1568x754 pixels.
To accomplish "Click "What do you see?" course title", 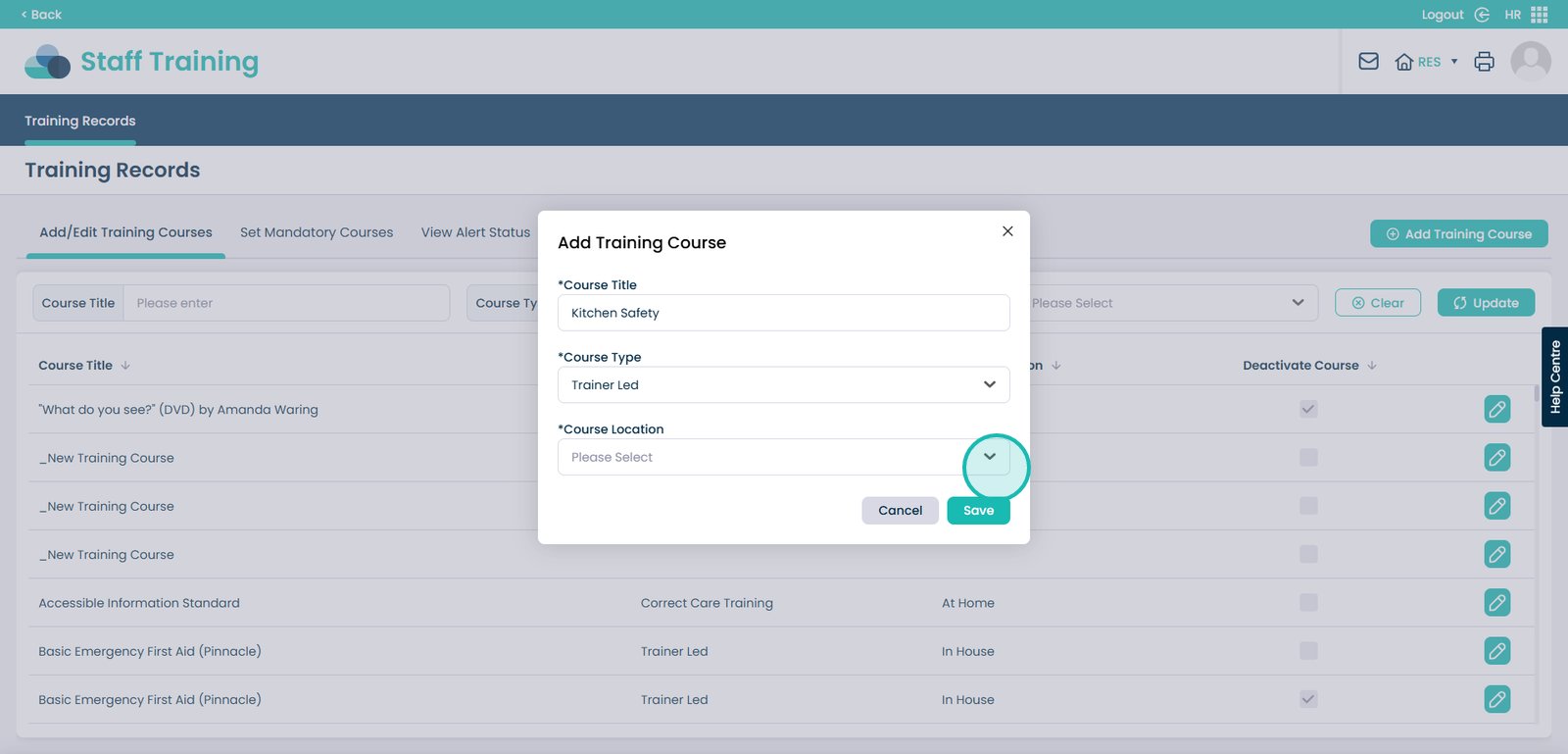I will [178, 410].
